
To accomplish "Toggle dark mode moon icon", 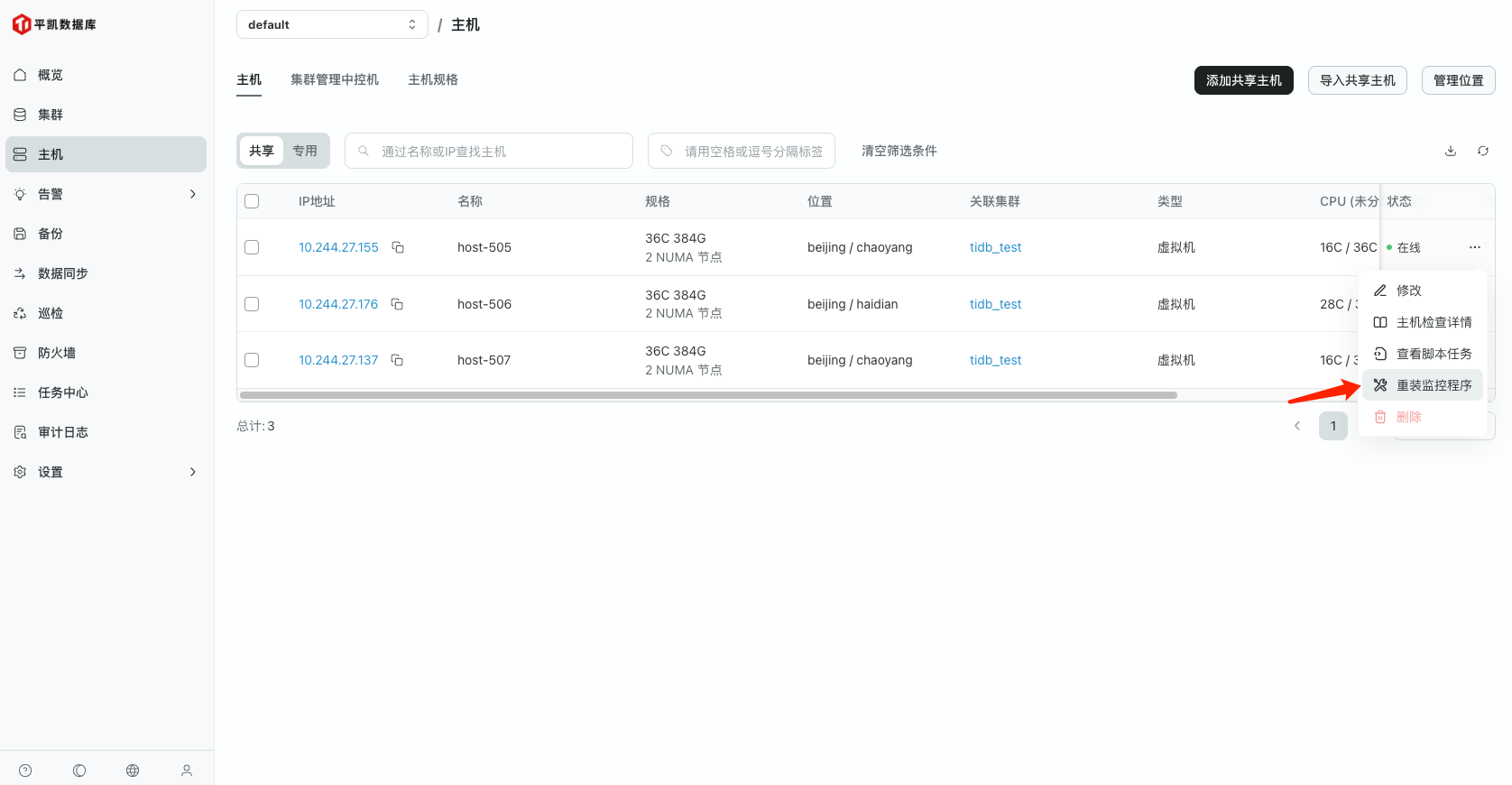I will click(x=79, y=771).
